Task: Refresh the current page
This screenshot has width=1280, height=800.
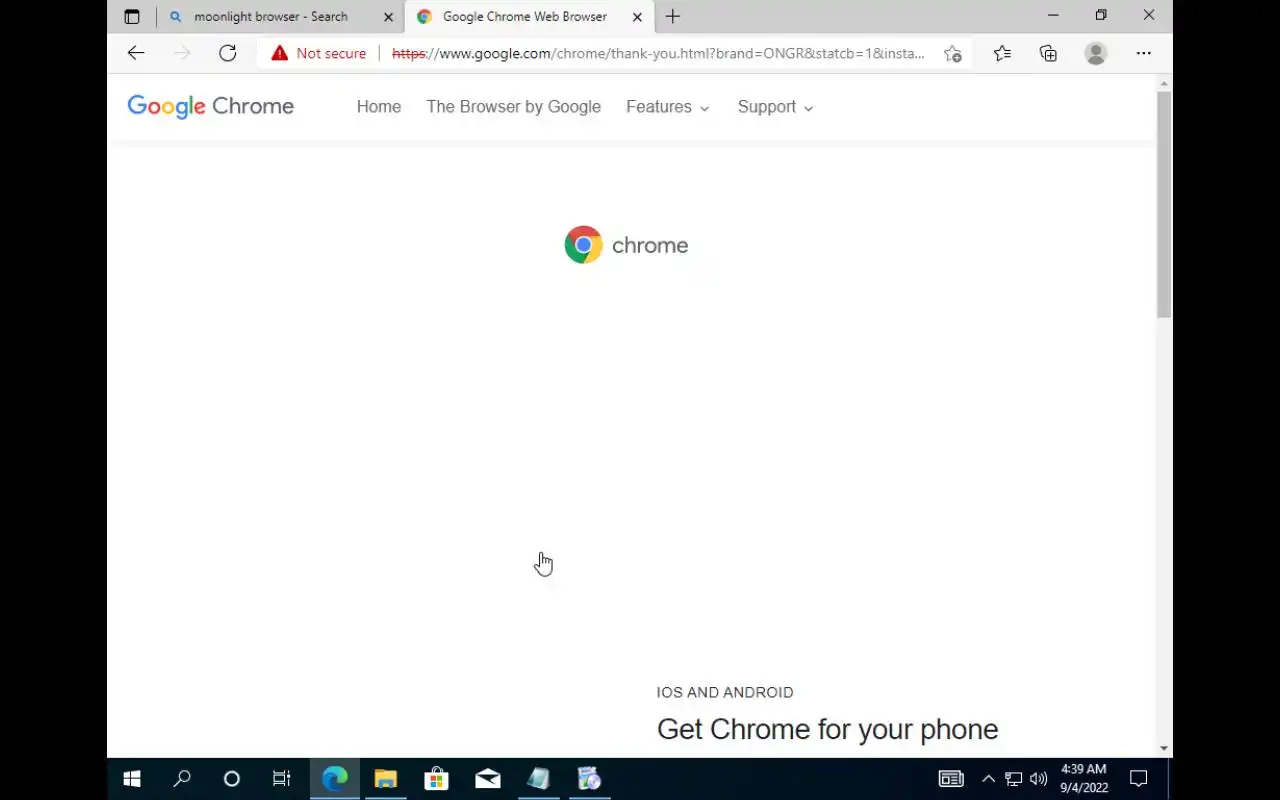Action: (x=228, y=53)
